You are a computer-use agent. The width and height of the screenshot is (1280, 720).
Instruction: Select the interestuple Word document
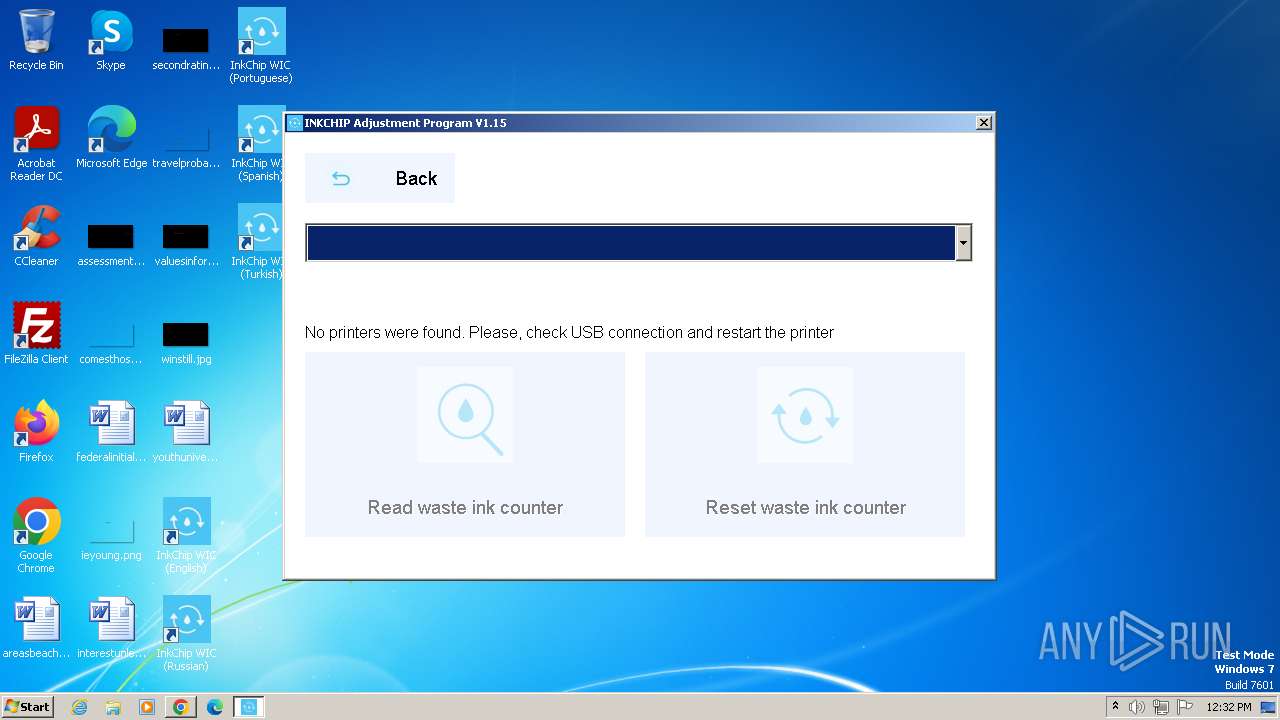pos(111,628)
